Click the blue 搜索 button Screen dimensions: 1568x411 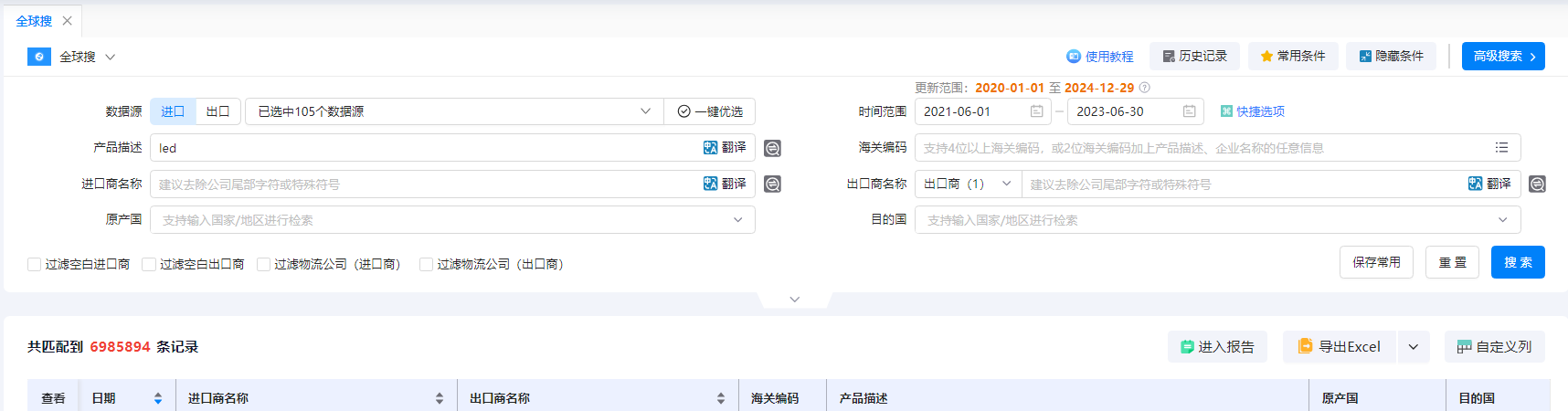[1517, 262]
